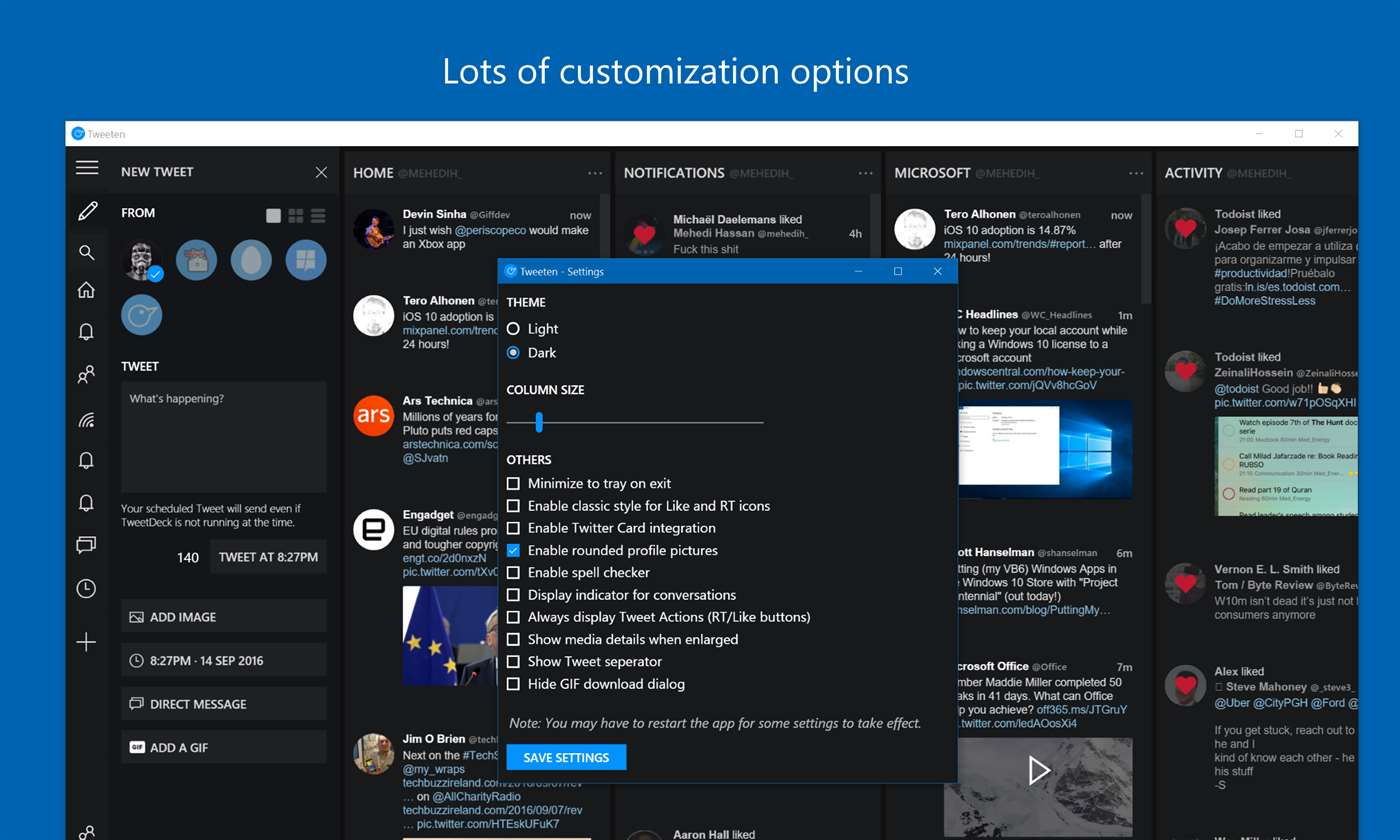The width and height of the screenshot is (1400, 840).
Task: Click the Activity feed icon in the sidebar
Action: pos(87,419)
